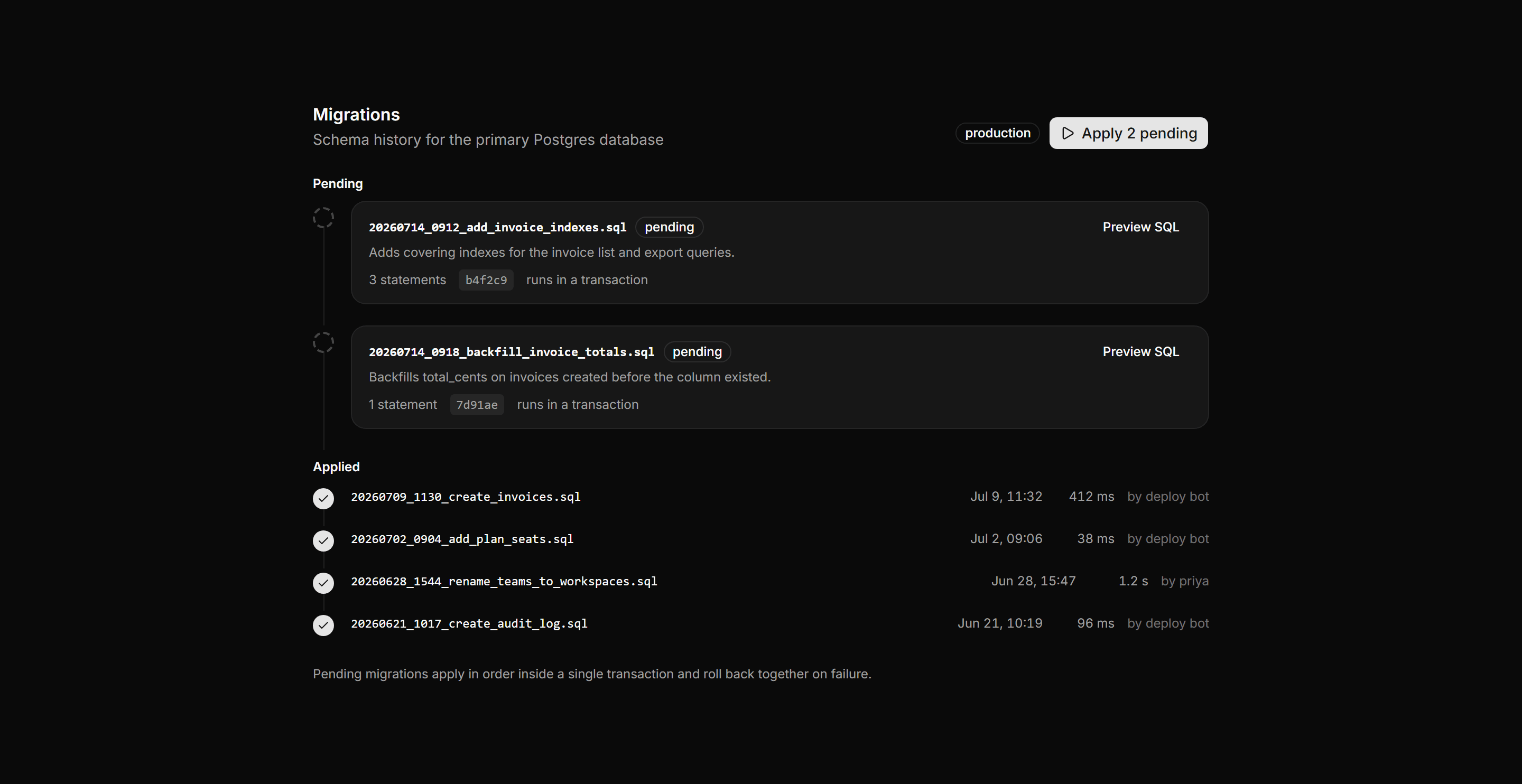1522x784 pixels.
Task: Click 'Adds covering indexes' description text
Action: coord(551,253)
